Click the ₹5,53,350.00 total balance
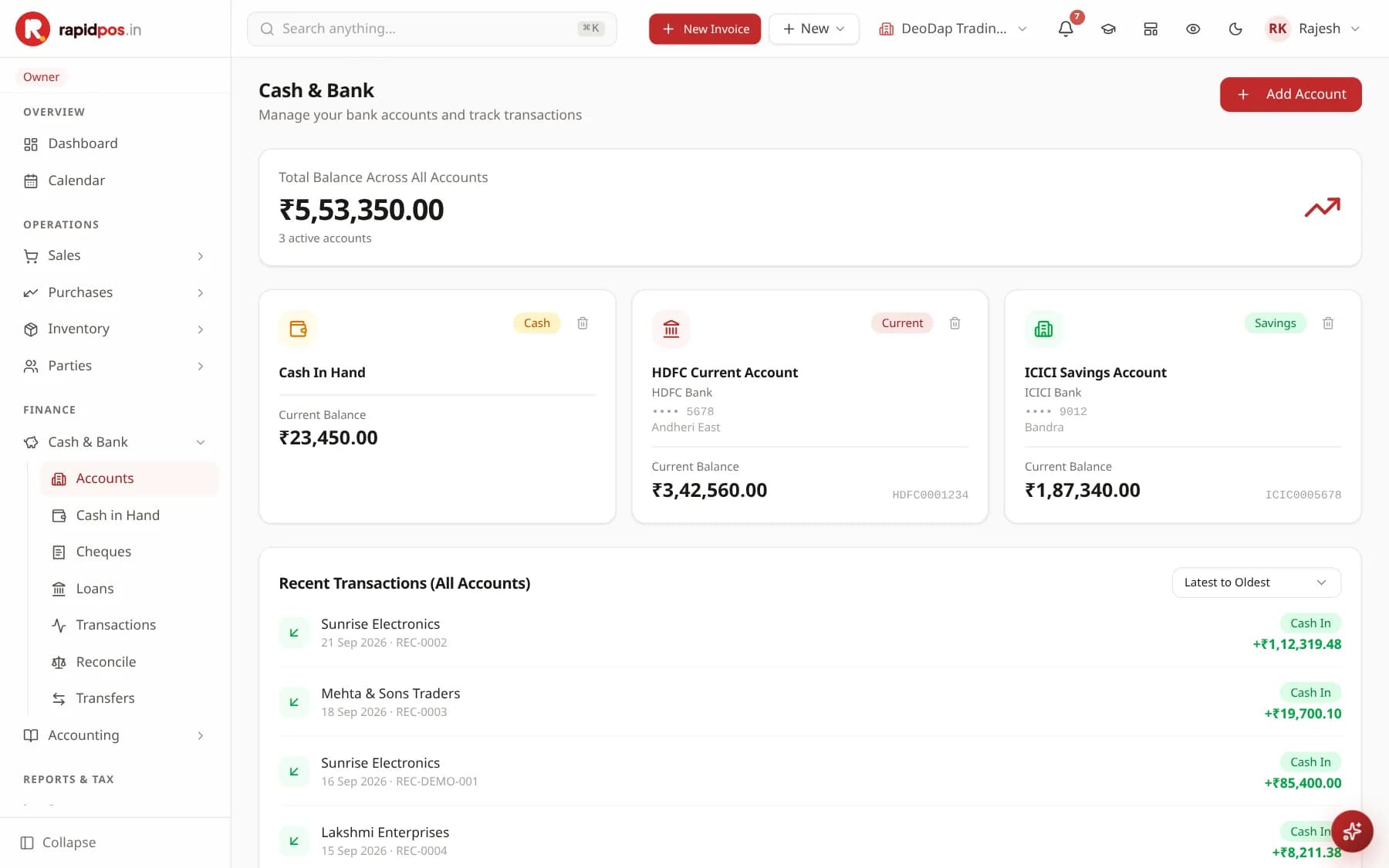 tap(361, 210)
